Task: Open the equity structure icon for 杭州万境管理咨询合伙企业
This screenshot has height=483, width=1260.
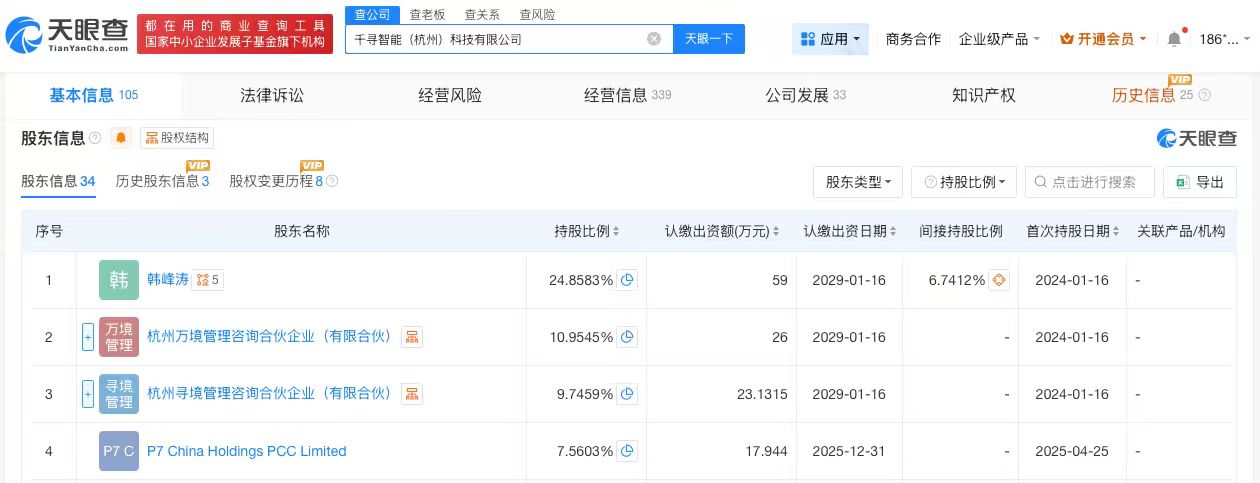Action: tap(412, 337)
